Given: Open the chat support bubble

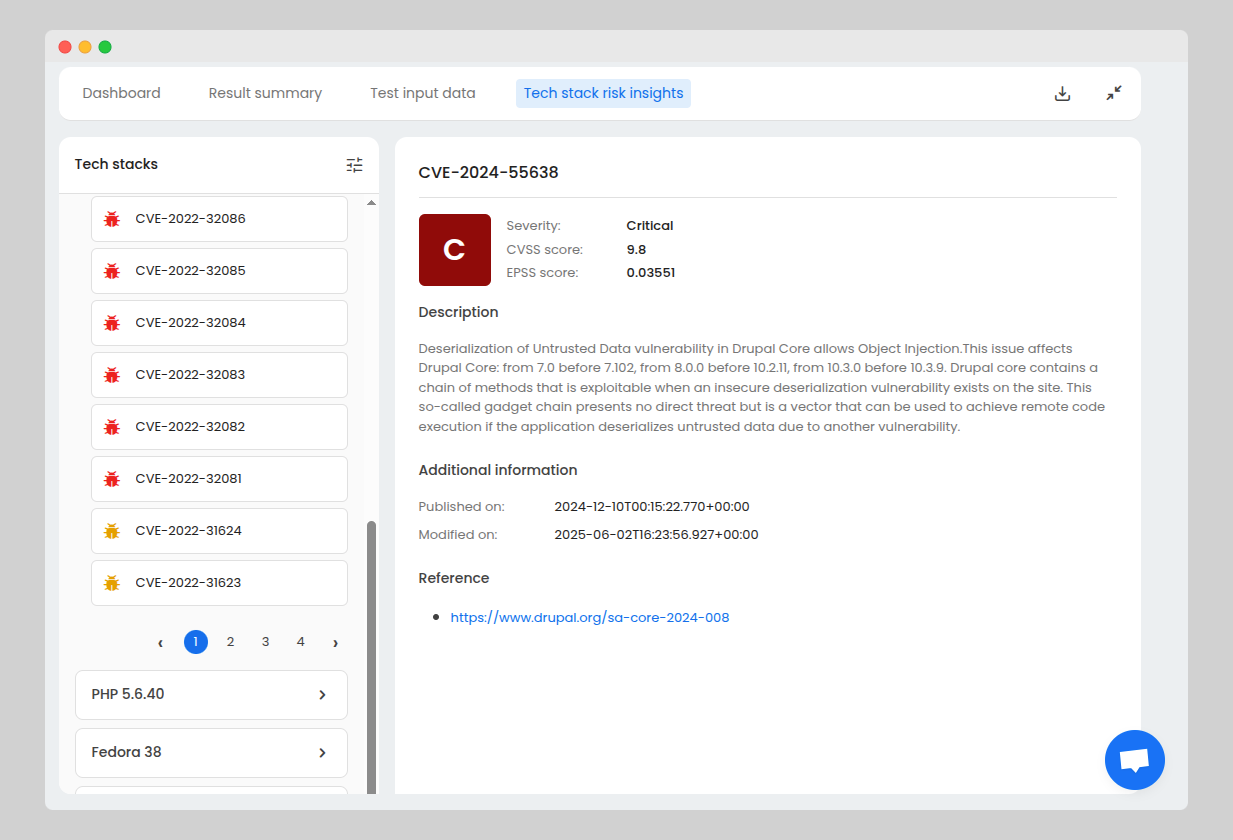Looking at the screenshot, I should (1134, 760).
